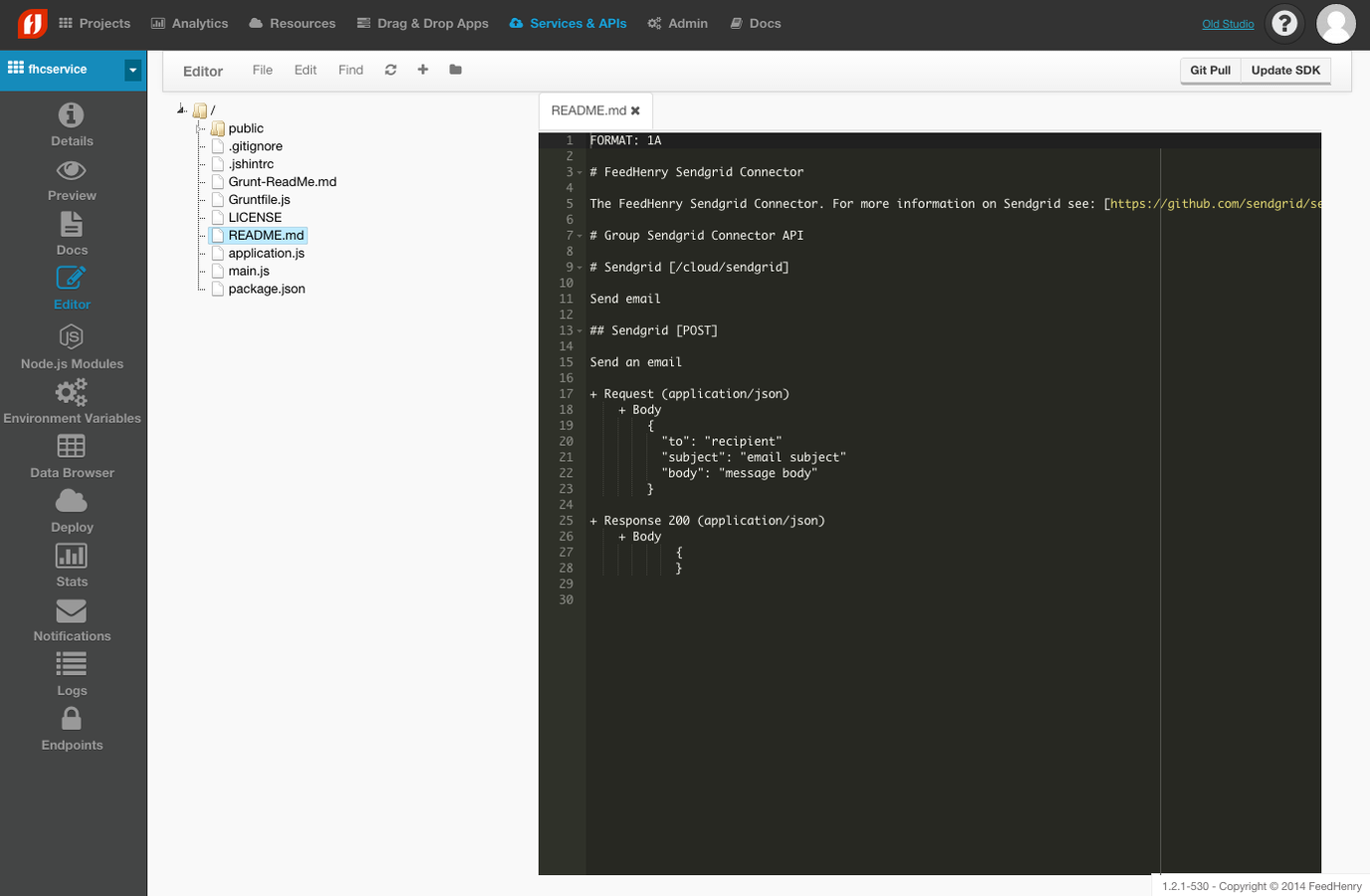Click the folder icon in editor toolbar
This screenshot has width=1370, height=896.
tap(455, 70)
